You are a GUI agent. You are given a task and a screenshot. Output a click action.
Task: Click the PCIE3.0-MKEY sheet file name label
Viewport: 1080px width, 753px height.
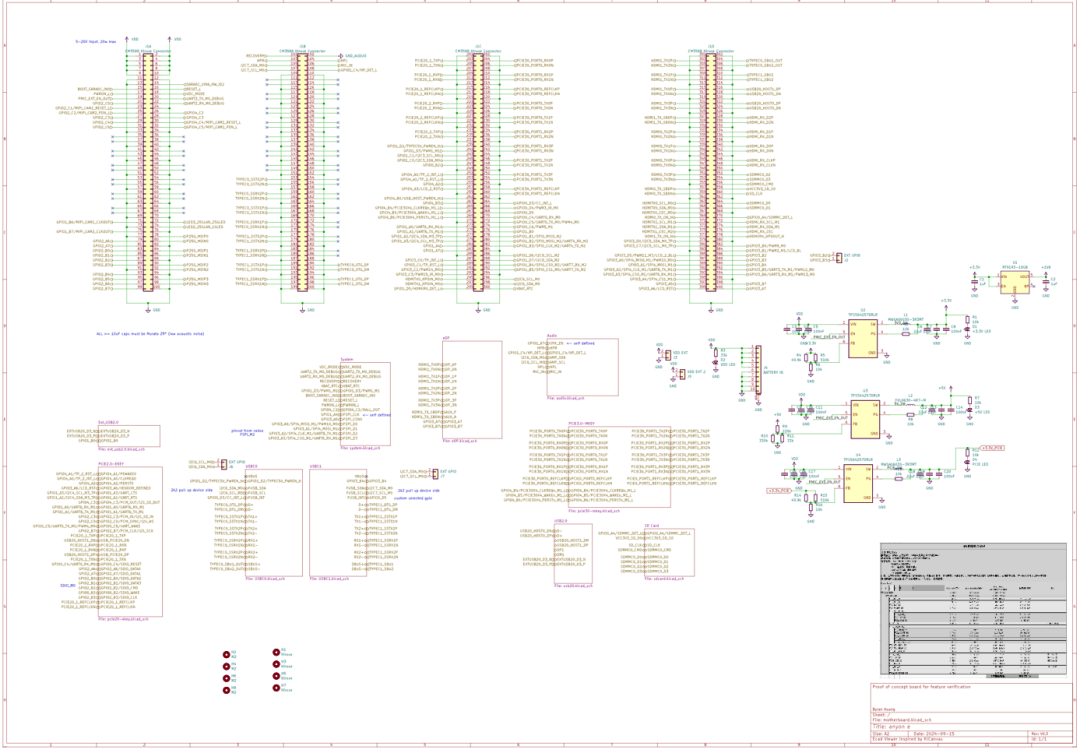[594, 511]
